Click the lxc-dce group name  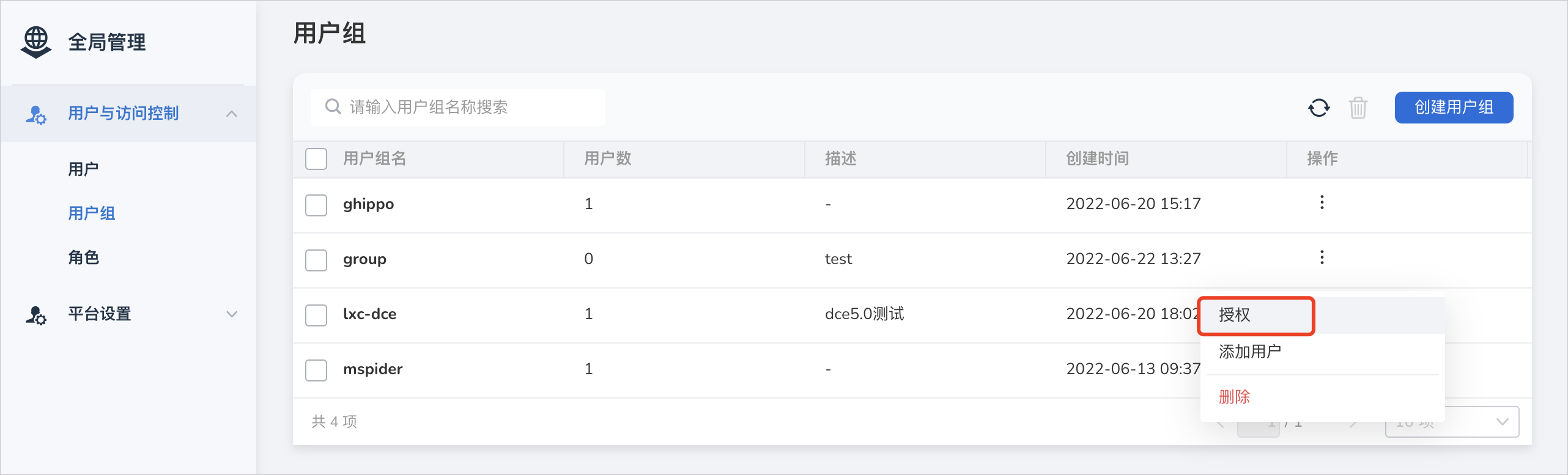[x=369, y=314]
